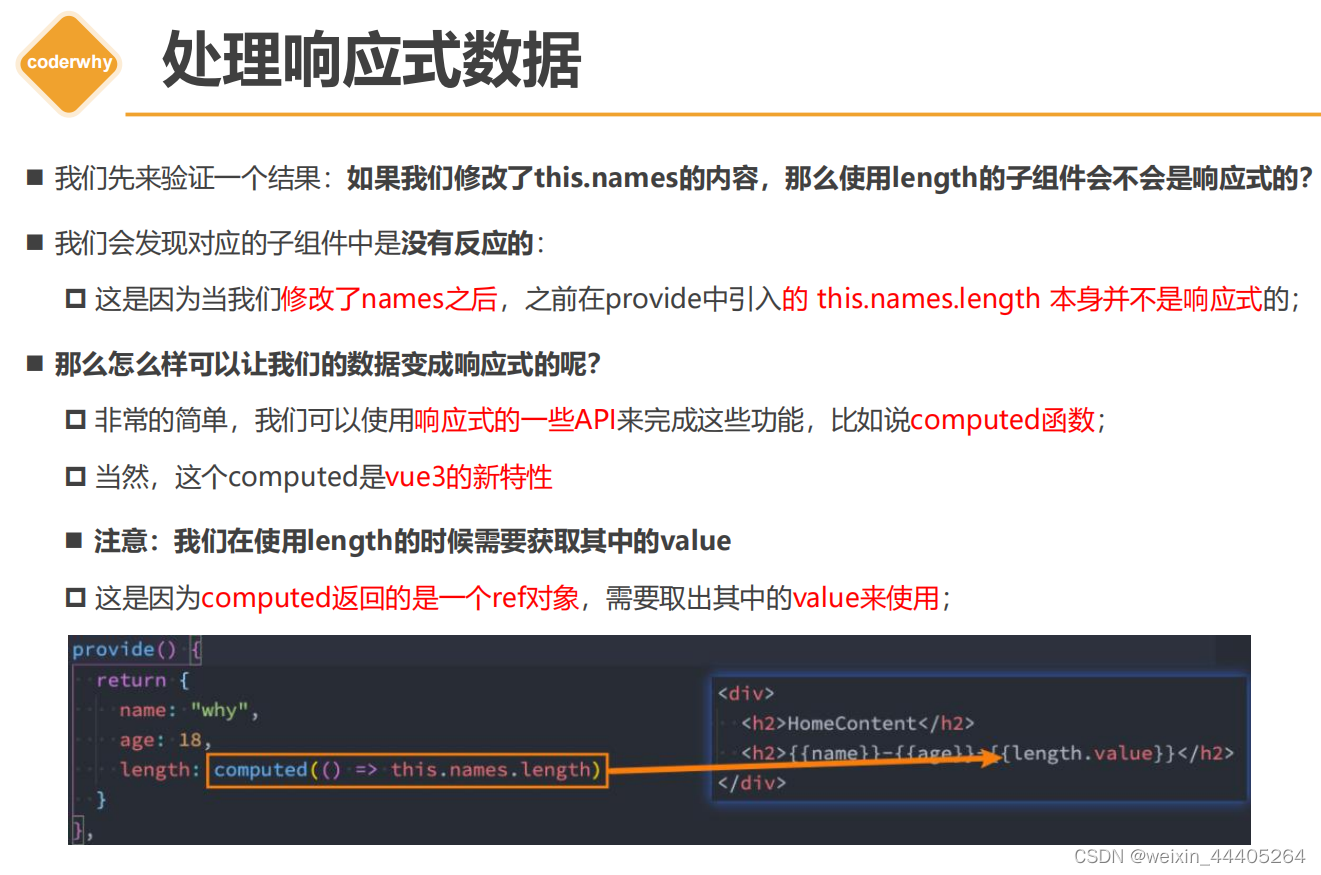Click the red text vue3的新特性
This screenshot has height=875, width=1321.
pyautogui.click(x=469, y=477)
